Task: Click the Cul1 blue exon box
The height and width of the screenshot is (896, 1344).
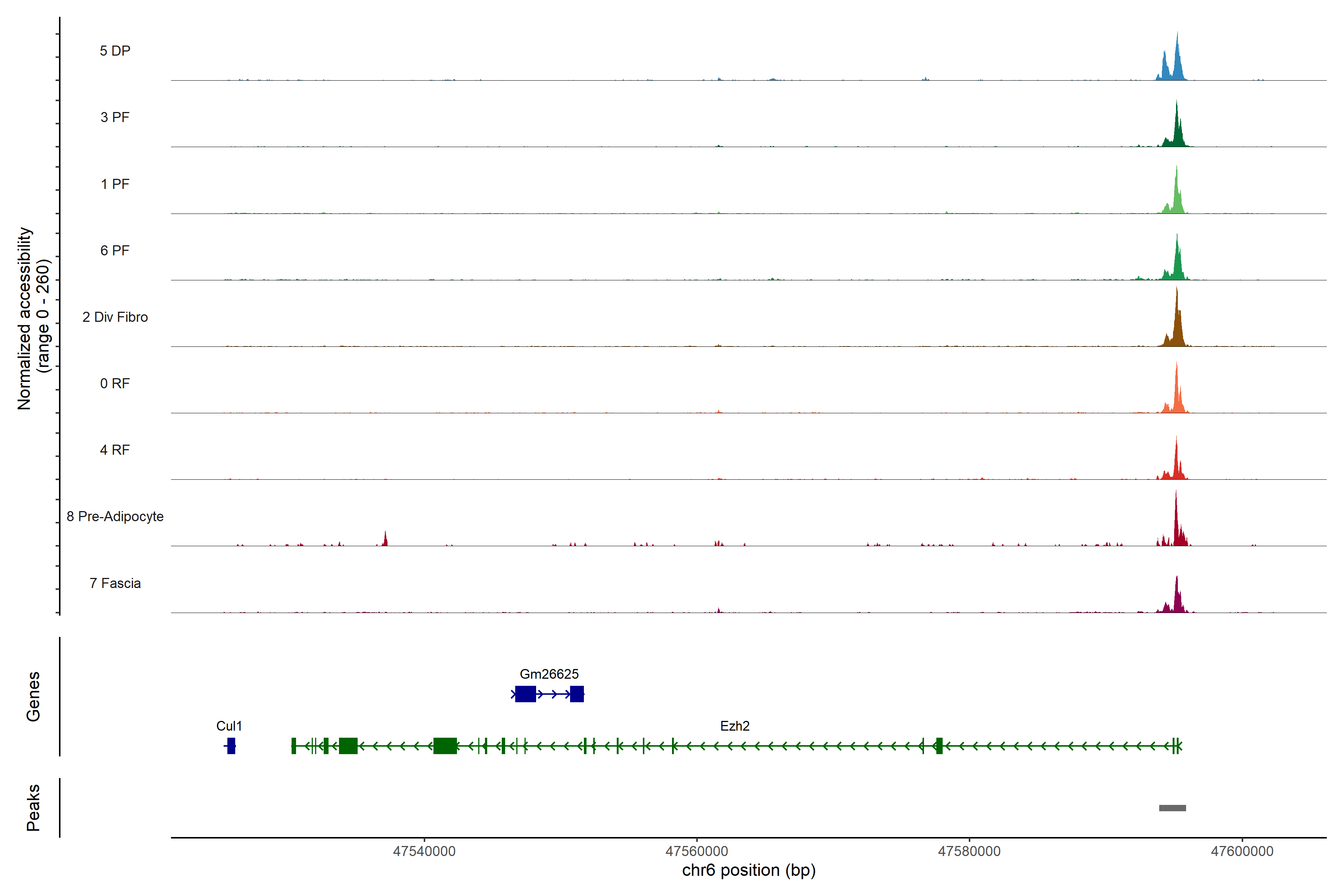Action: pos(231,746)
